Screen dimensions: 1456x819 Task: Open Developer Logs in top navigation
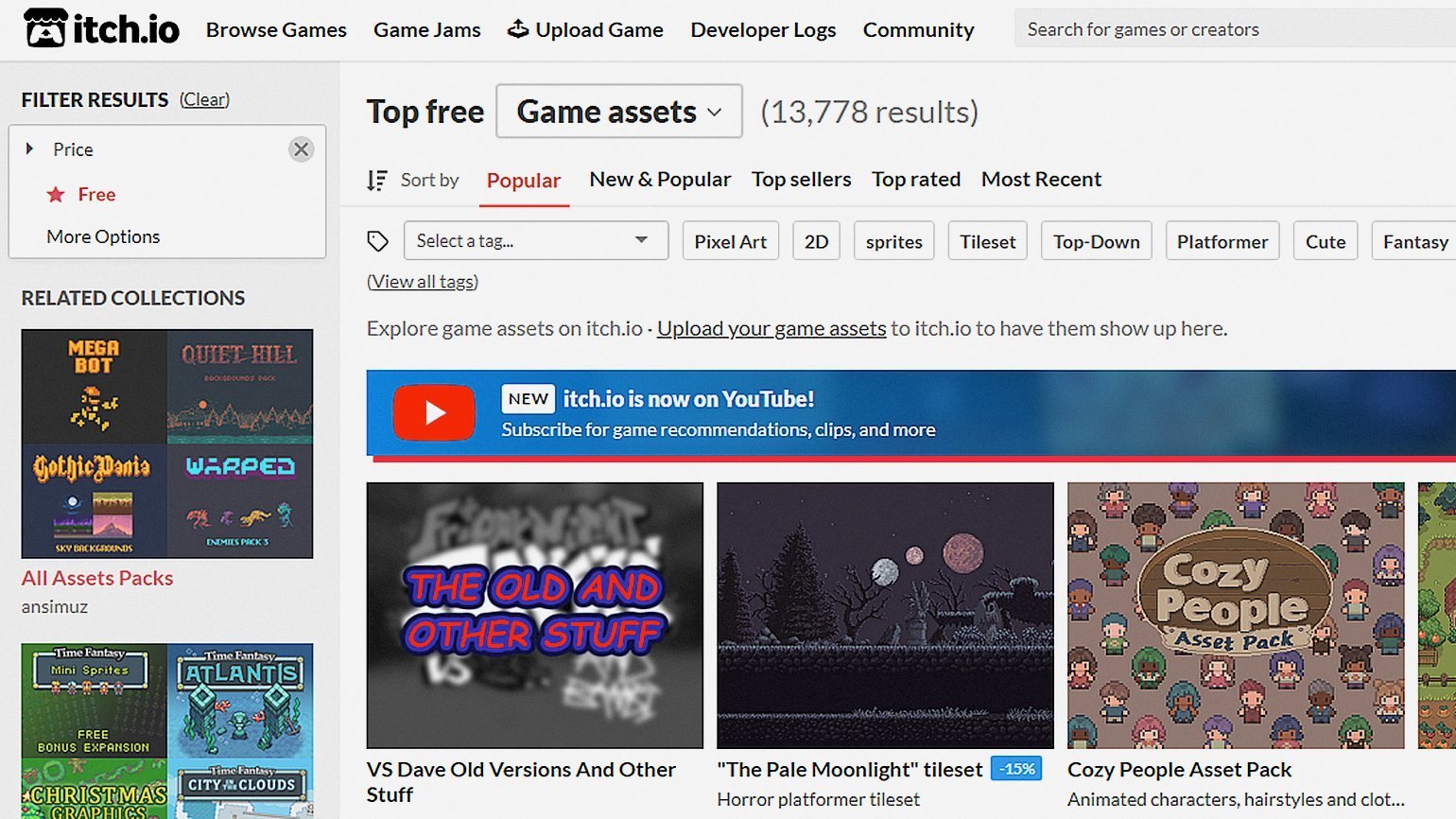point(763,29)
